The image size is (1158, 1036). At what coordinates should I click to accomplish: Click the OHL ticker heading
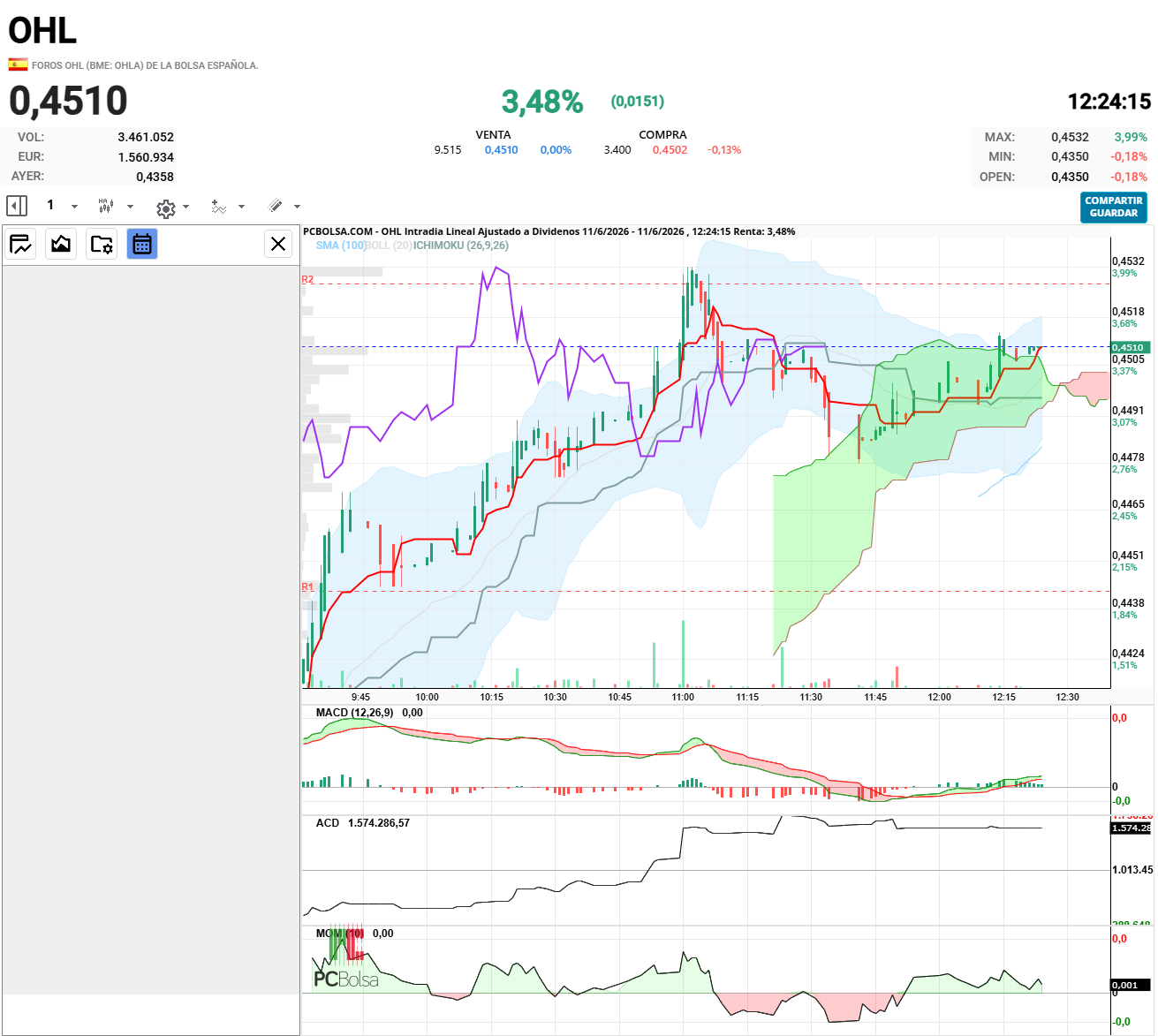[42, 31]
